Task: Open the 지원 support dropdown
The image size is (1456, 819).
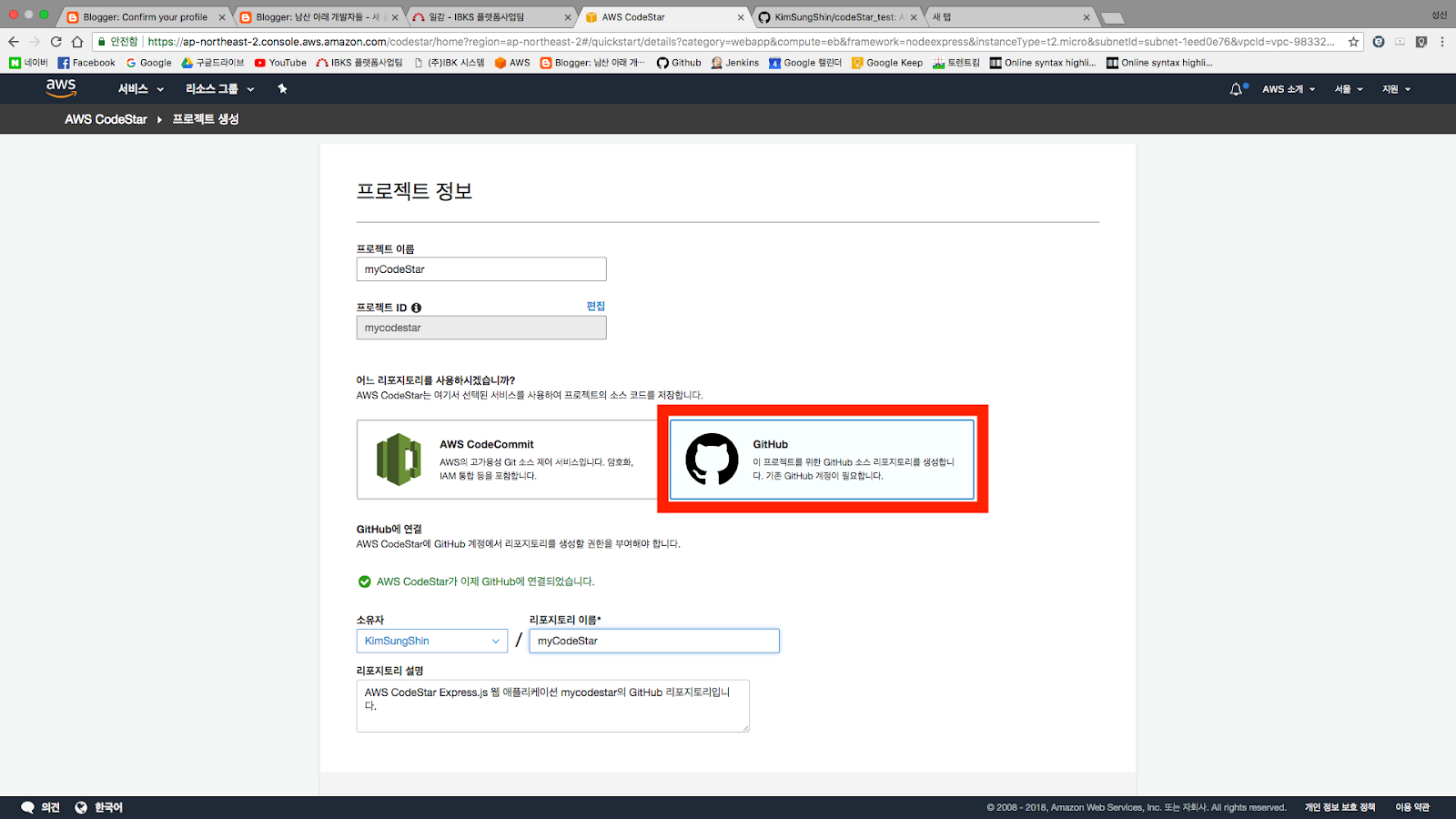Action: pyautogui.click(x=1396, y=89)
